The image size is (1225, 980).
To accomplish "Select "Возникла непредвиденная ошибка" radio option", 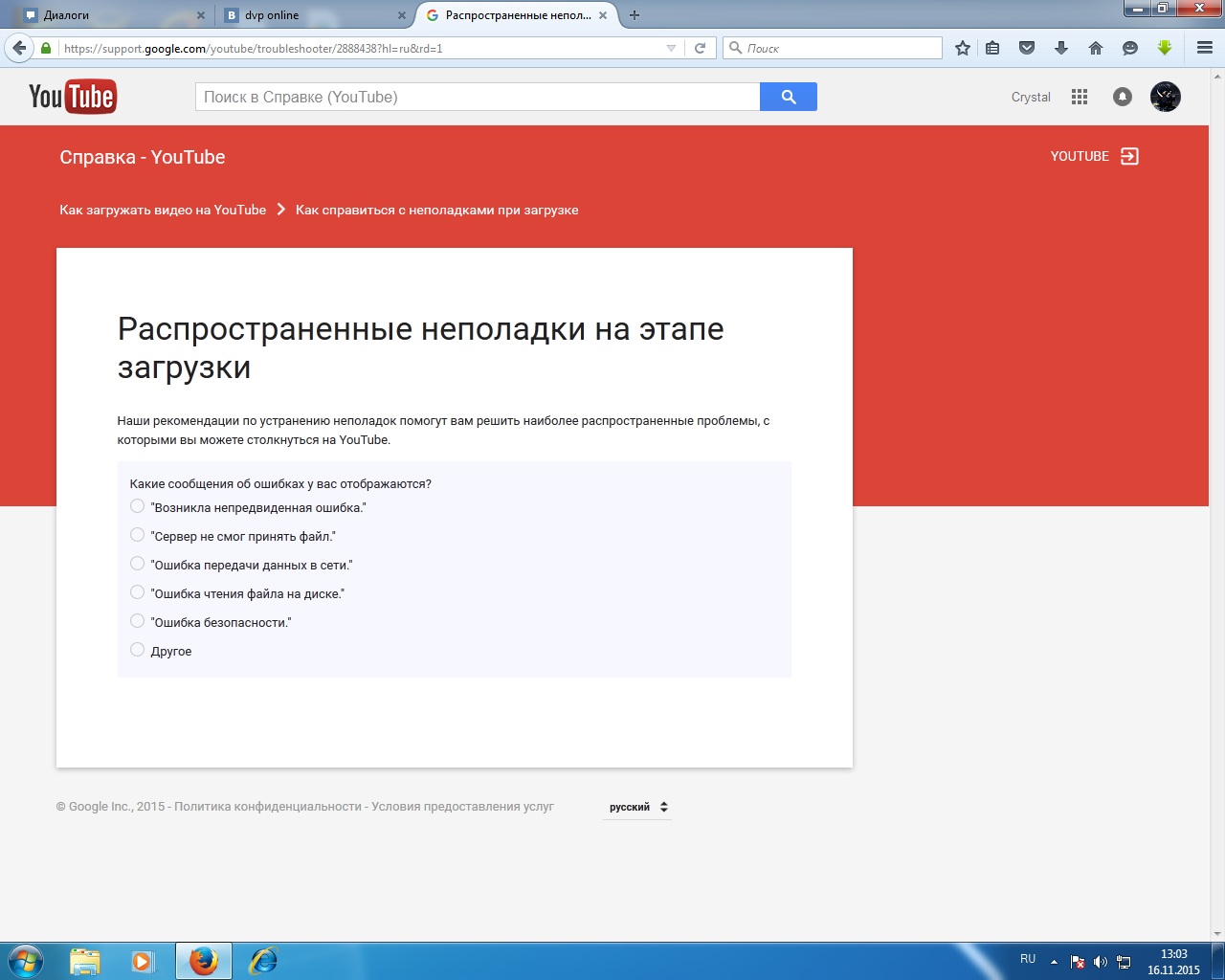I will pyautogui.click(x=137, y=506).
